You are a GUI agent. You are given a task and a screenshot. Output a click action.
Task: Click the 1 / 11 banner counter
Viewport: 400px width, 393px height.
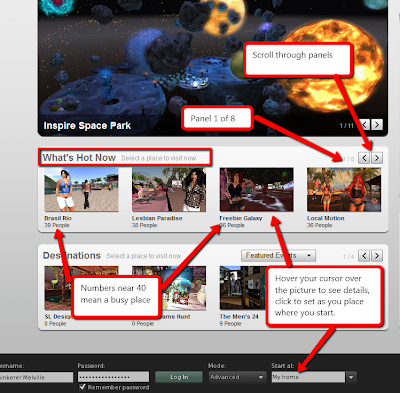[346, 126]
